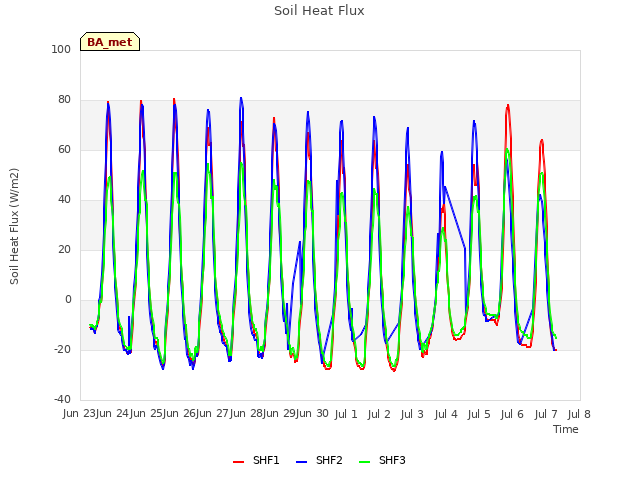The width and height of the screenshot is (640, 480).
Task: Click the 80 y-axis tick label
Action: coord(64,100)
